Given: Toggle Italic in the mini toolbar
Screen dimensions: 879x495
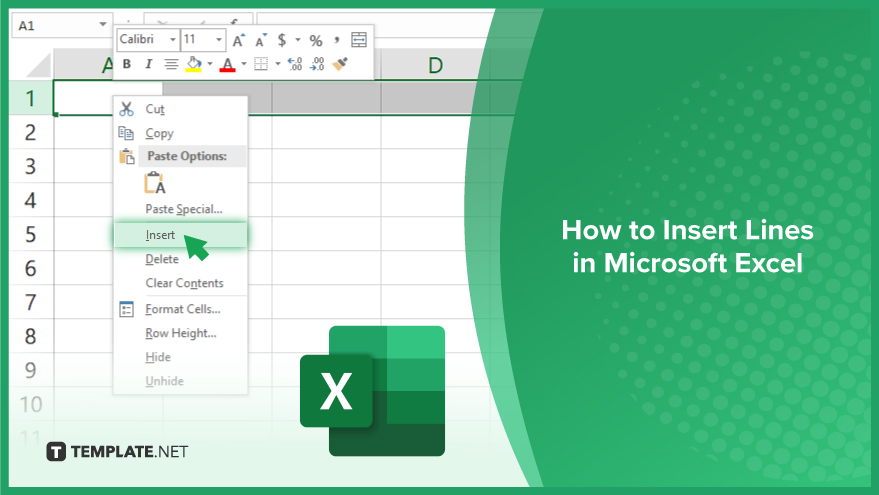Looking at the screenshot, I should pyautogui.click(x=149, y=64).
